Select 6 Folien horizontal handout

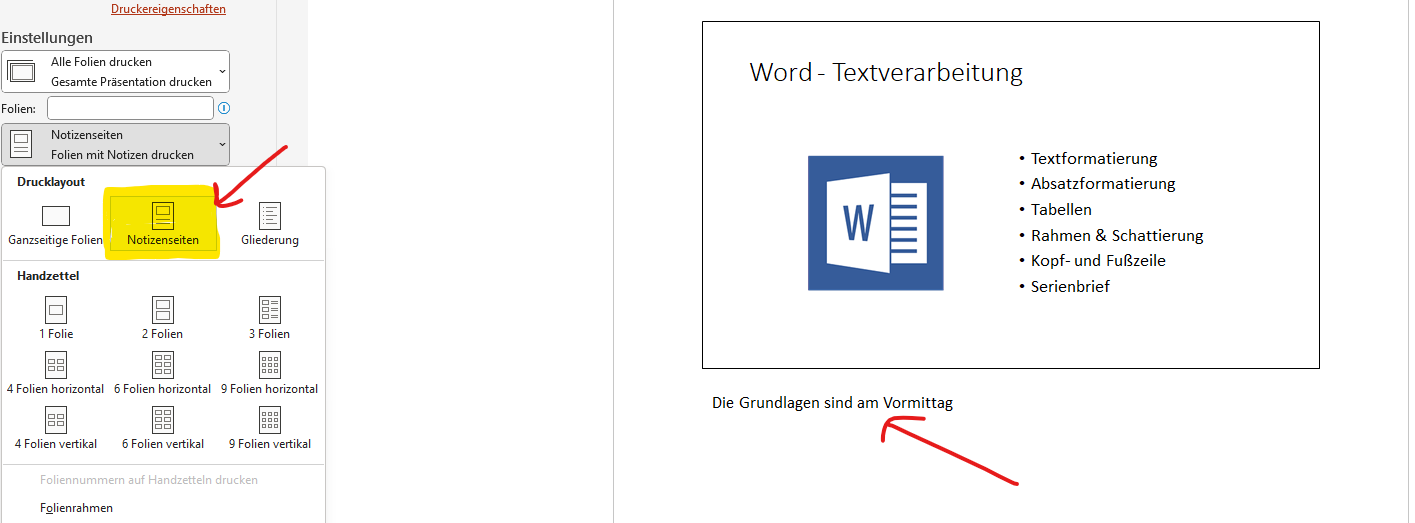(163, 364)
